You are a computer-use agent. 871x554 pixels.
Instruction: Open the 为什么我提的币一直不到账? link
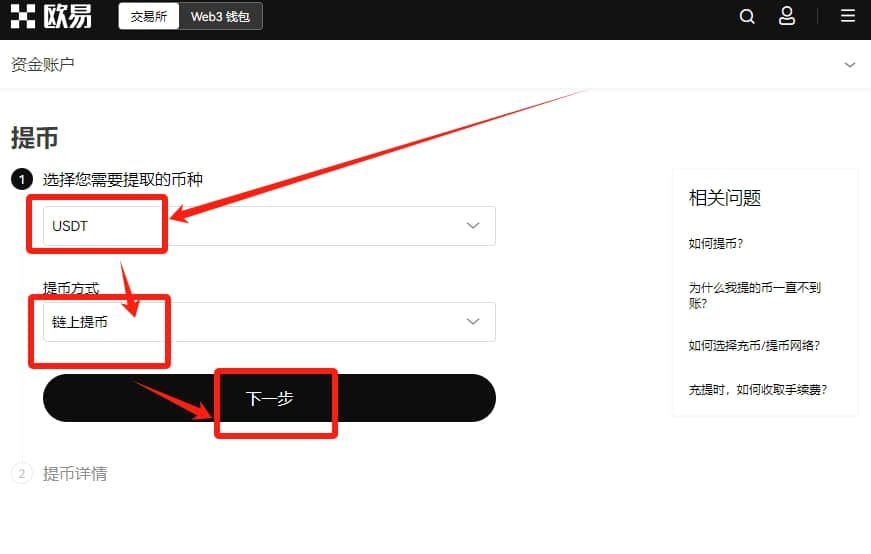754,295
